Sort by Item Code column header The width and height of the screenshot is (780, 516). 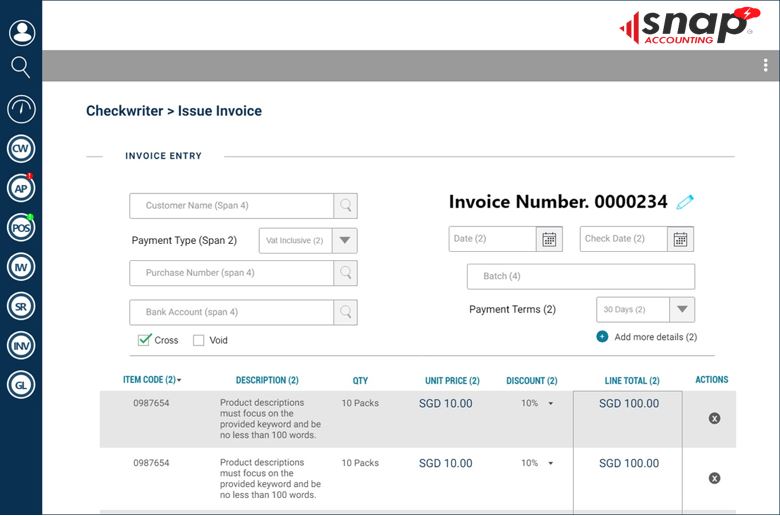point(152,380)
